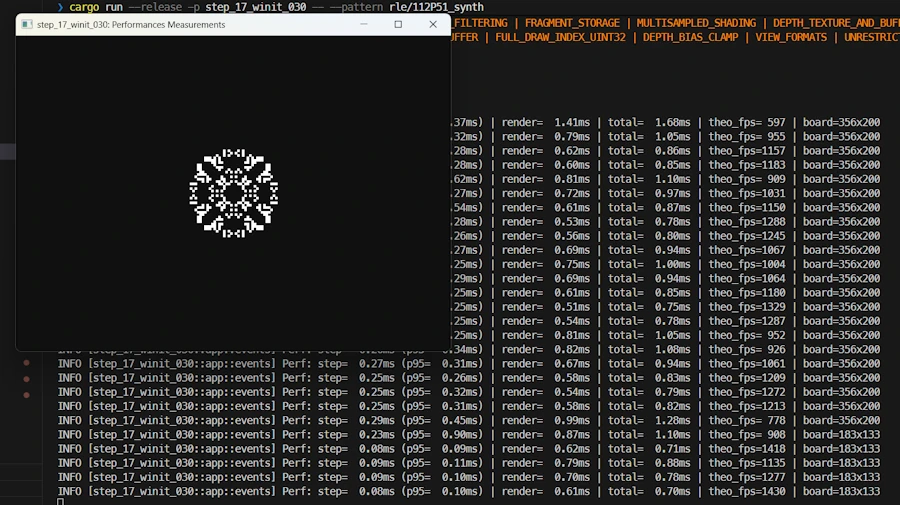Click the FRAGMENT_STORAGE feature text
The height and width of the screenshot is (505, 900).
point(575,22)
